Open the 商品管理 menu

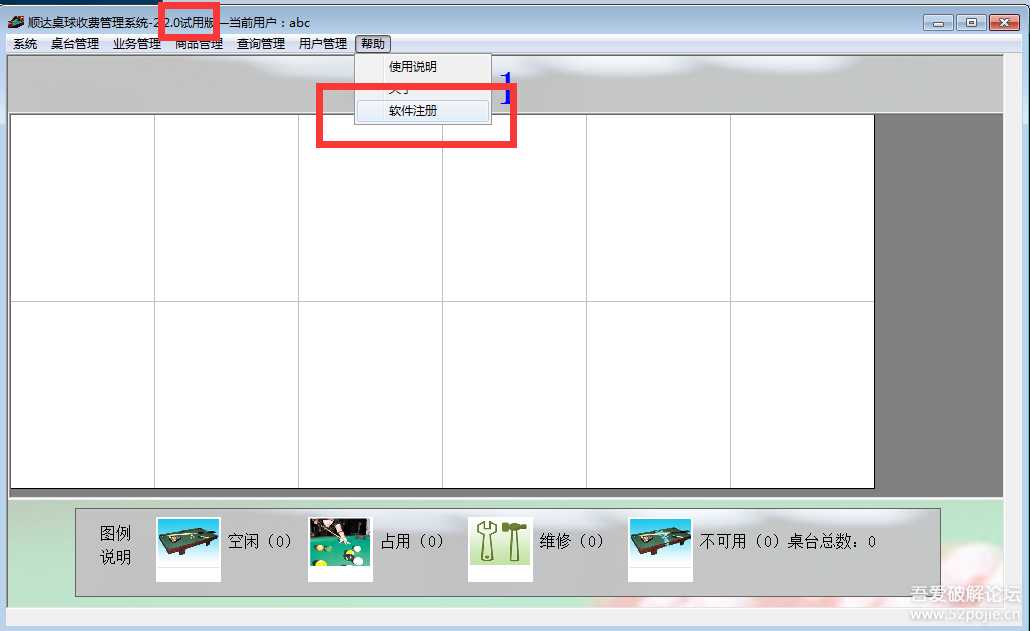199,44
